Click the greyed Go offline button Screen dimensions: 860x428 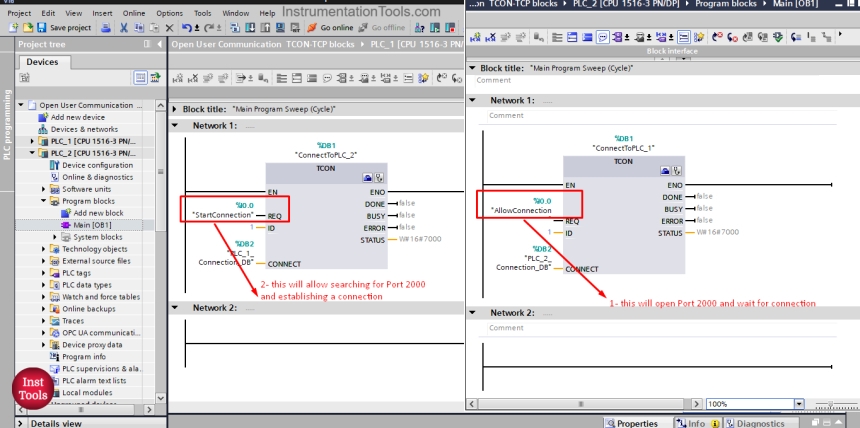382,27
